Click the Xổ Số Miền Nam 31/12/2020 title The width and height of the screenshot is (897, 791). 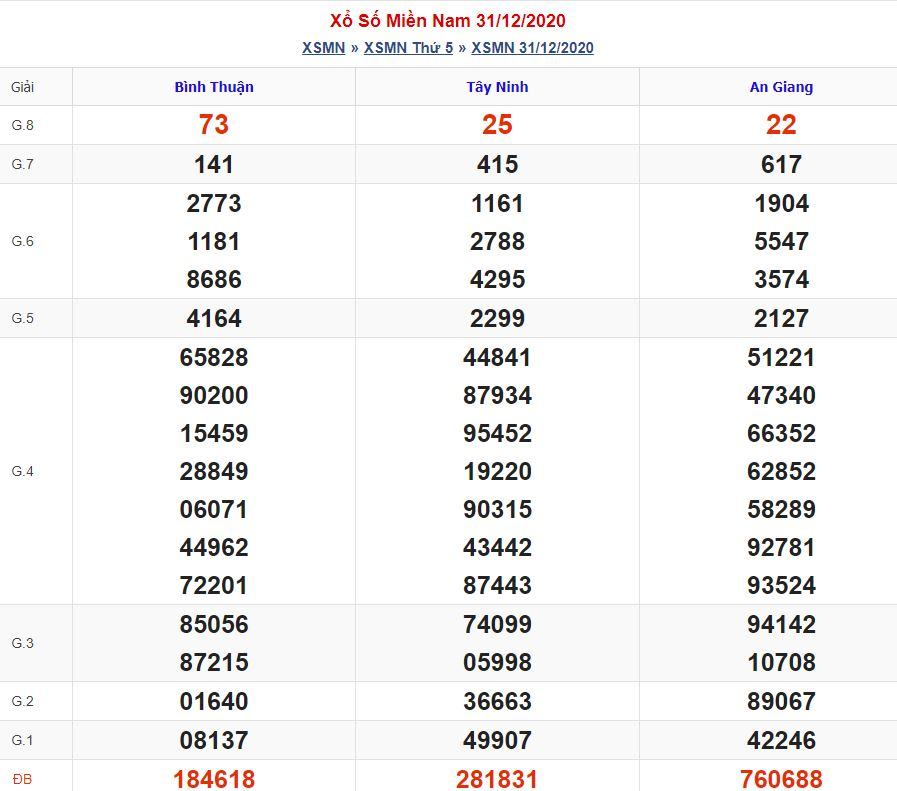coord(447,21)
